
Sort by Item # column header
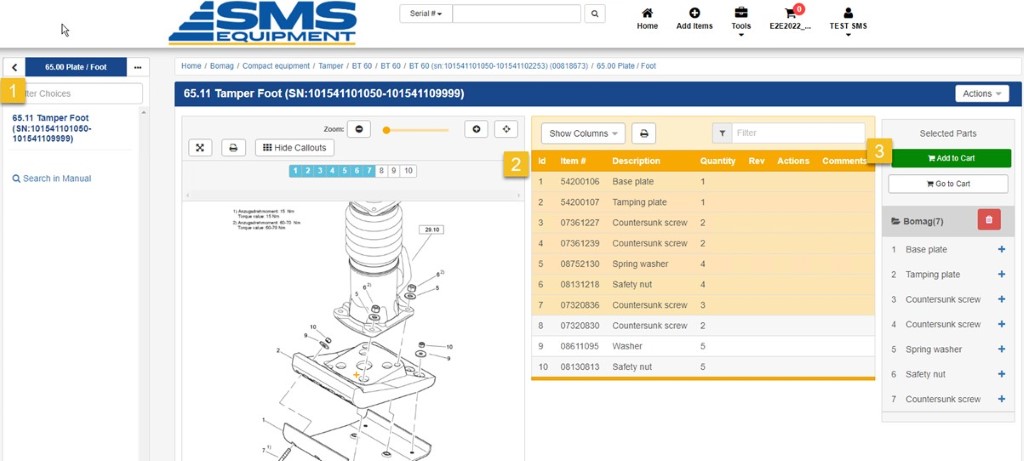pyautogui.click(x=573, y=161)
